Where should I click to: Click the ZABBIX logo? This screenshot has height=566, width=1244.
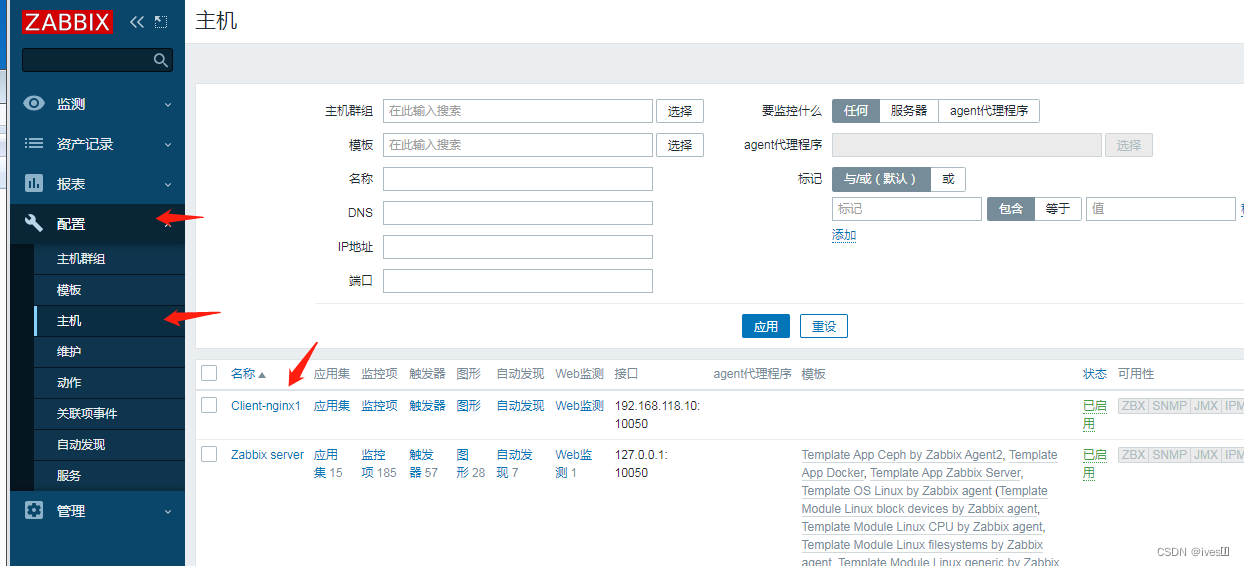(67, 21)
